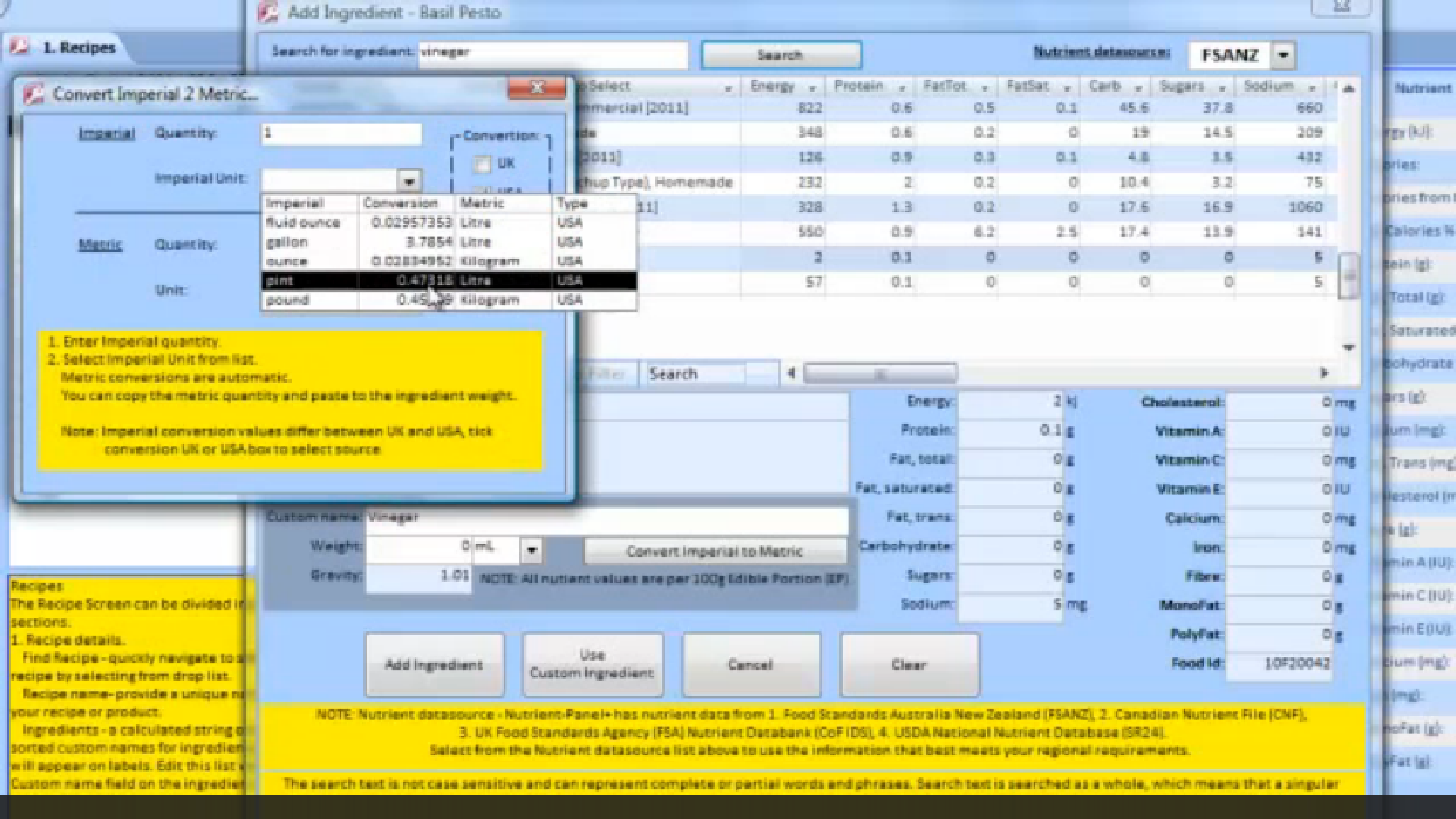Click the Imperial Quantity input field
The width and height of the screenshot is (1456, 819).
[x=341, y=134]
